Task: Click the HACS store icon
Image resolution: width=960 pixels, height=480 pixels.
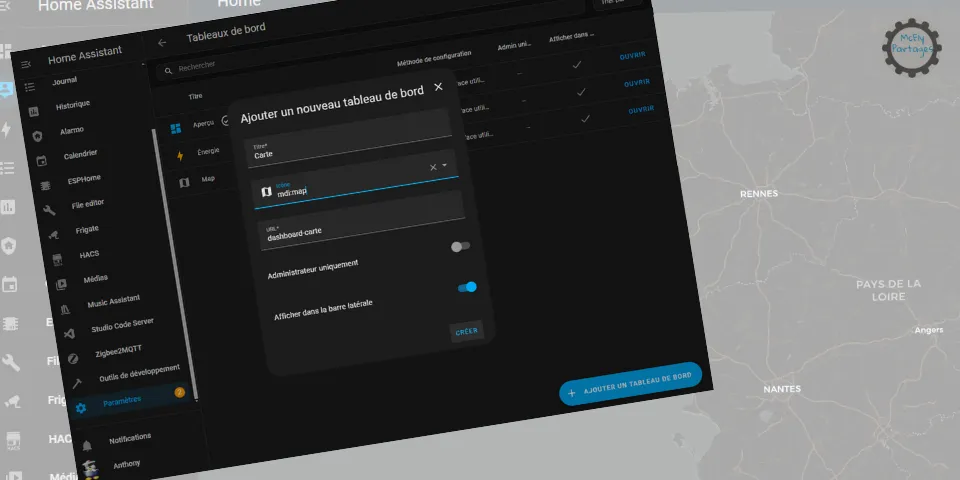Action: pyautogui.click(x=57, y=260)
